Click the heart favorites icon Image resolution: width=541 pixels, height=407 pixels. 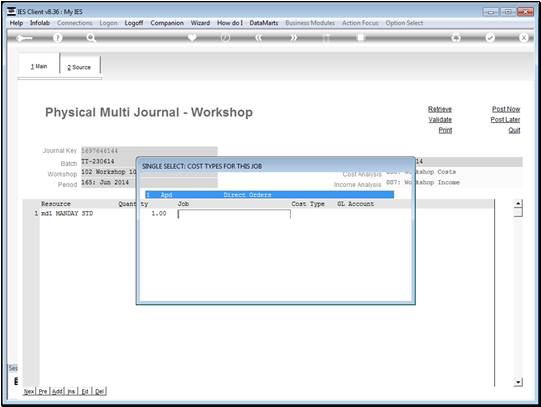coord(192,37)
